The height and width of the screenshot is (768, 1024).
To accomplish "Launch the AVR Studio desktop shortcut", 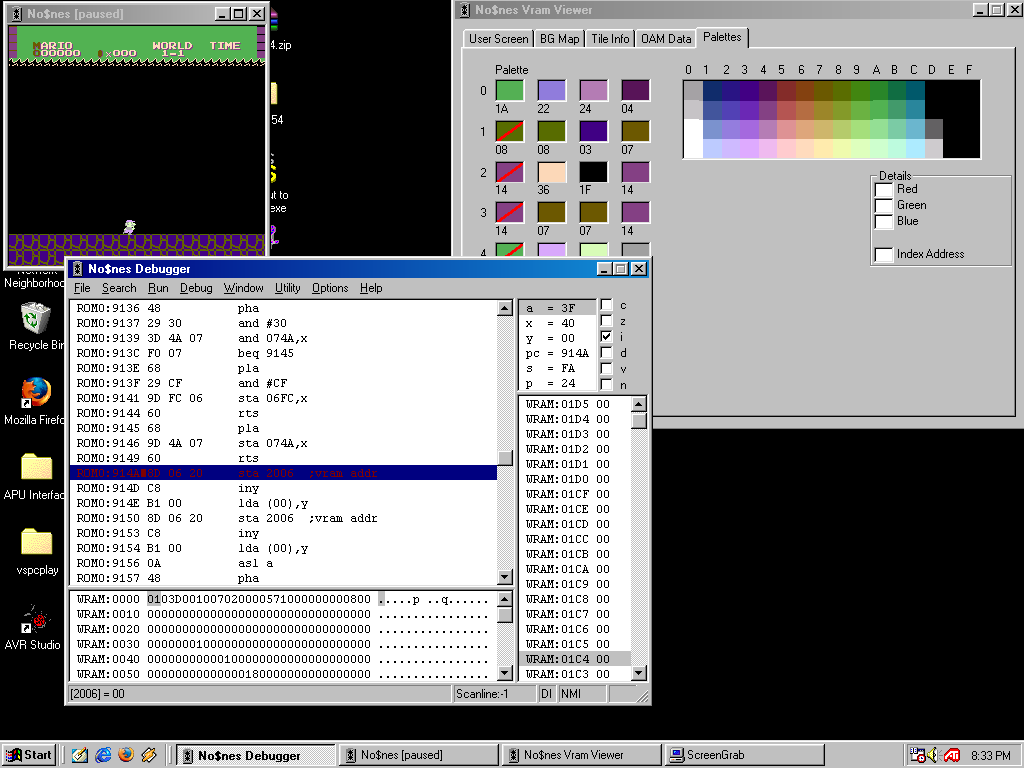I will 35,619.
